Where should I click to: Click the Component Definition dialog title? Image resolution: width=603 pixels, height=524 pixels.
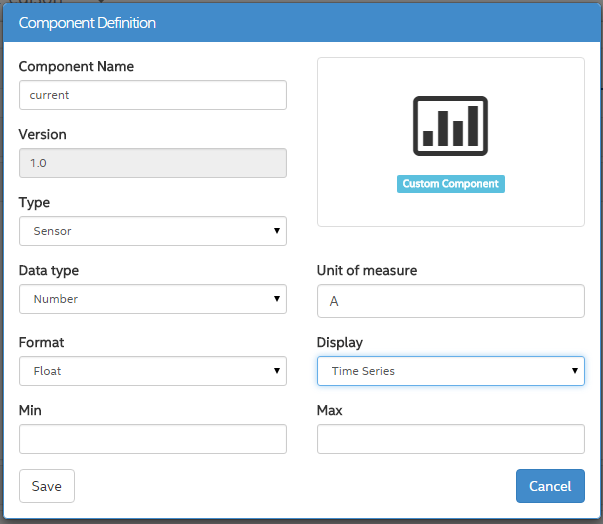pyautogui.click(x=87, y=22)
